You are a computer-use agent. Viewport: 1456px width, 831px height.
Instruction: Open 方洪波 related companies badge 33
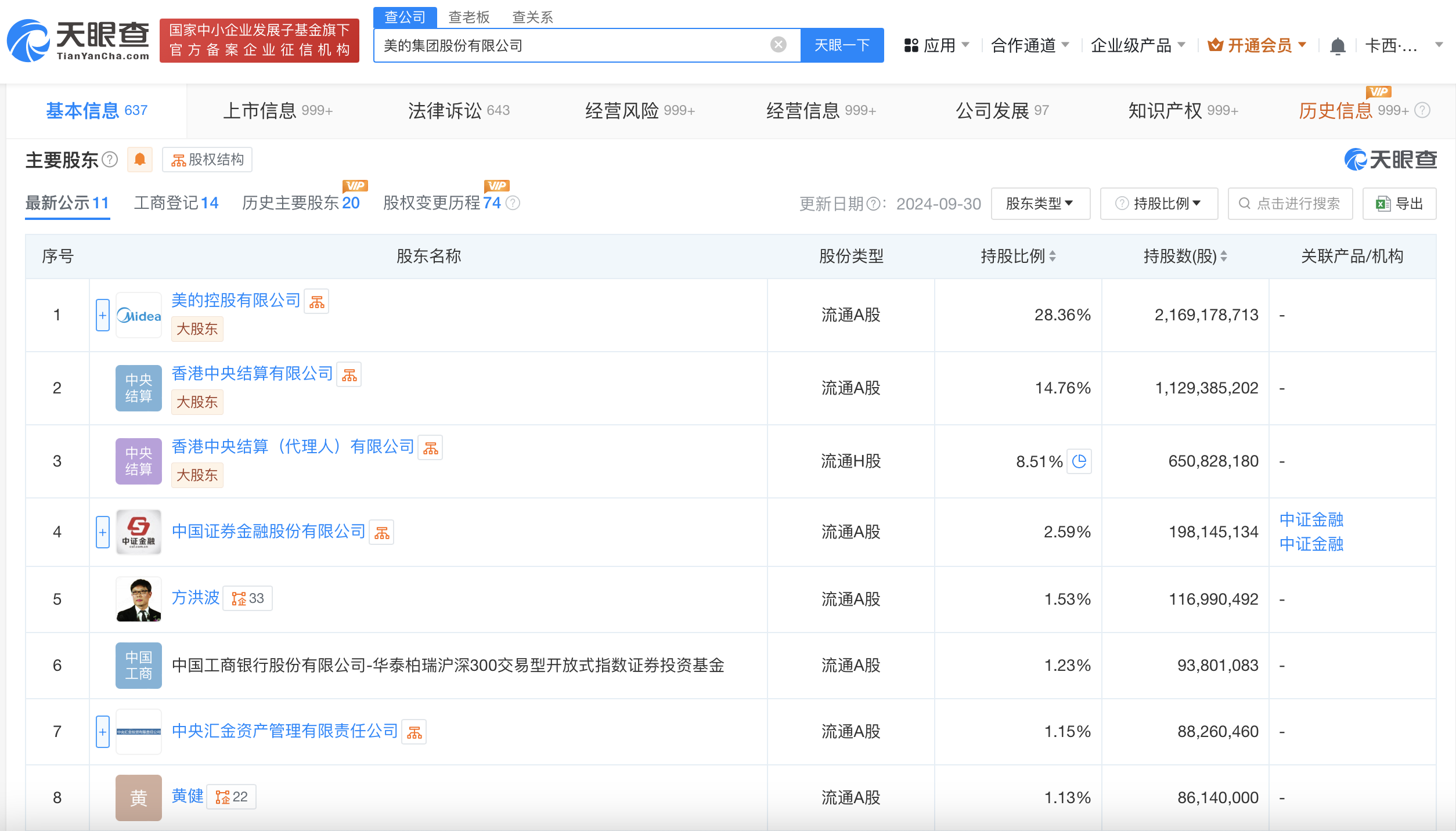(248, 598)
